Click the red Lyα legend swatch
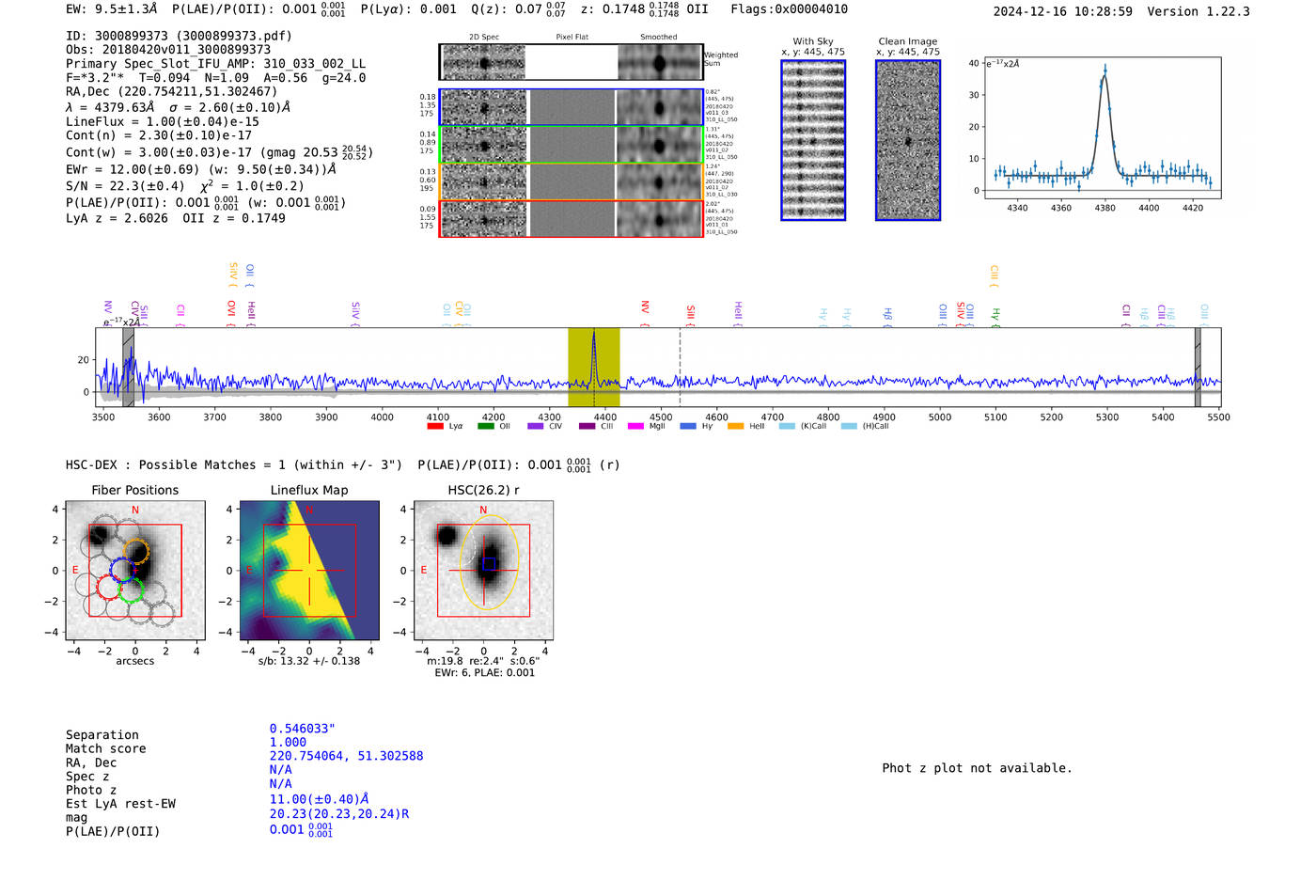This screenshot has width=1316, height=896. [x=435, y=426]
